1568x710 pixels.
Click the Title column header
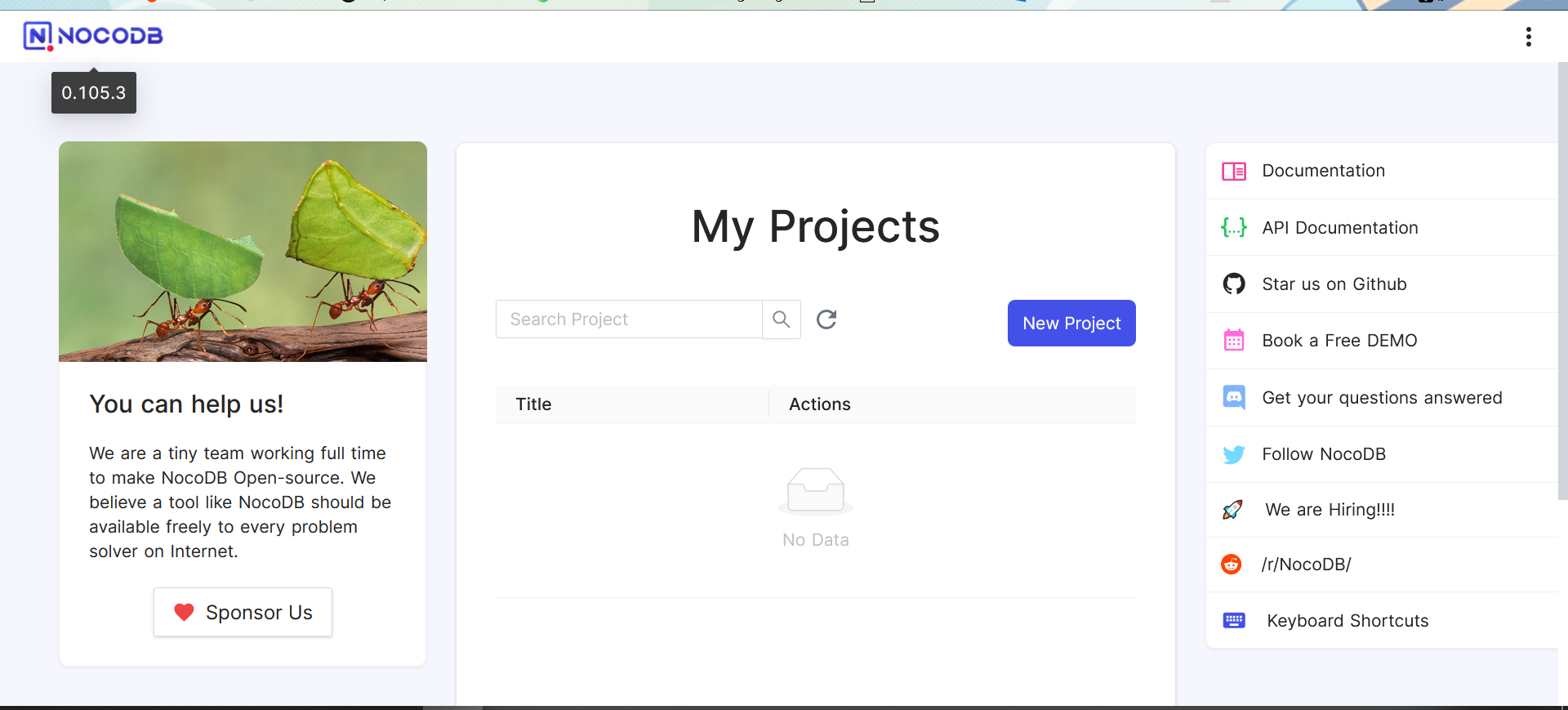coord(632,404)
